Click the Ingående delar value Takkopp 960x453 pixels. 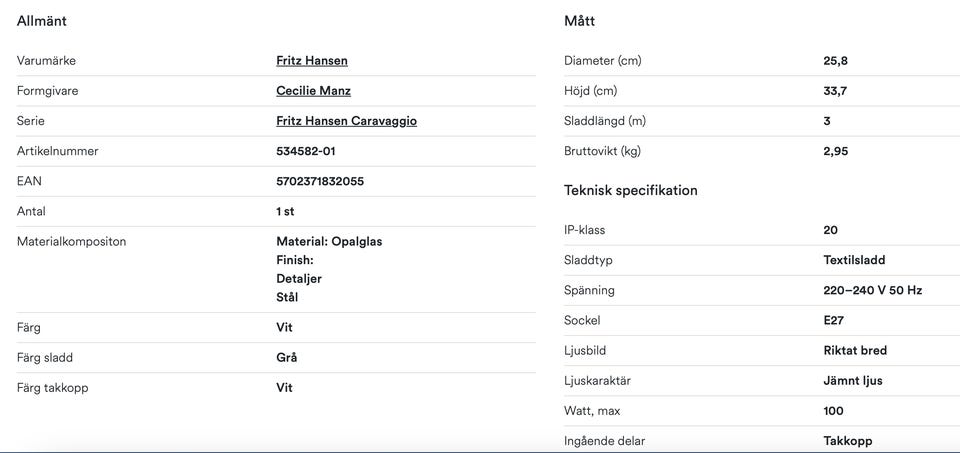[848, 441]
